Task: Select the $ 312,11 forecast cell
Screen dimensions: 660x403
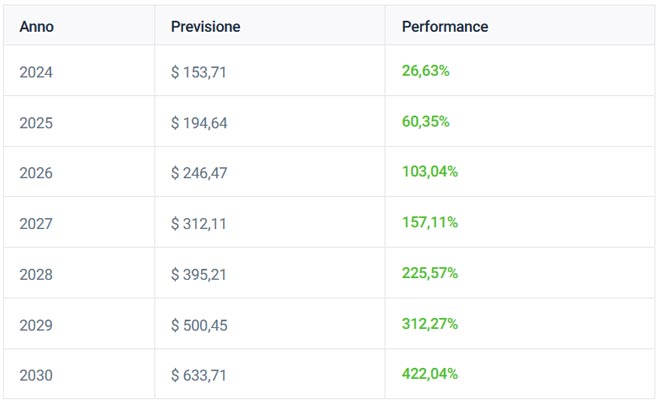Action: click(x=198, y=224)
